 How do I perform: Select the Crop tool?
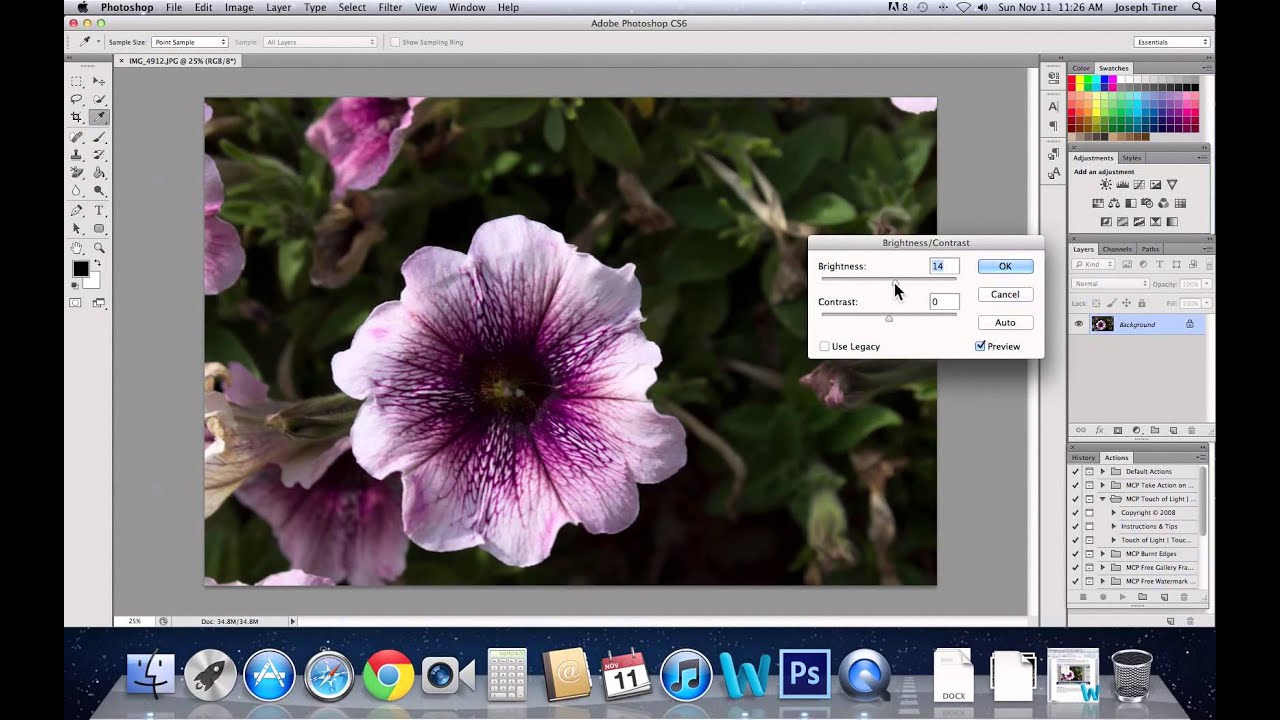tap(77, 118)
